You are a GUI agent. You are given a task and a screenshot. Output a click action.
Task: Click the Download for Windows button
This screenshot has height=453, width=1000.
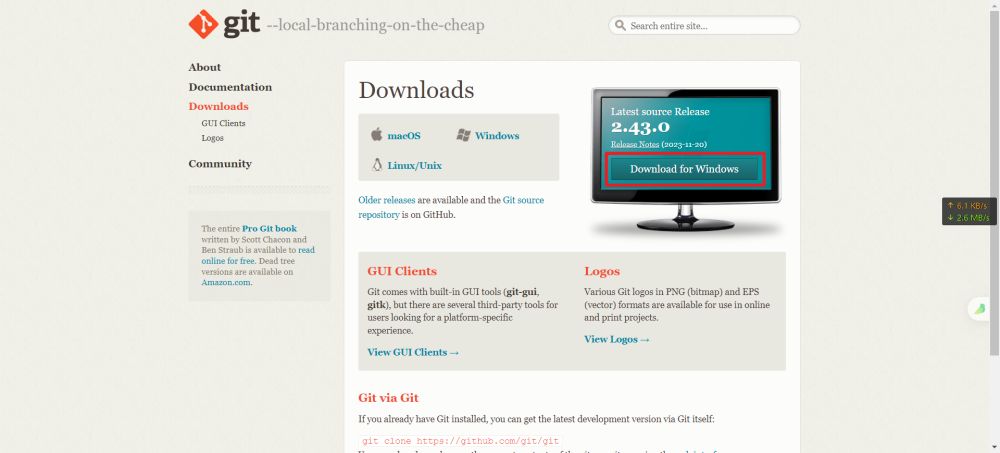684,169
